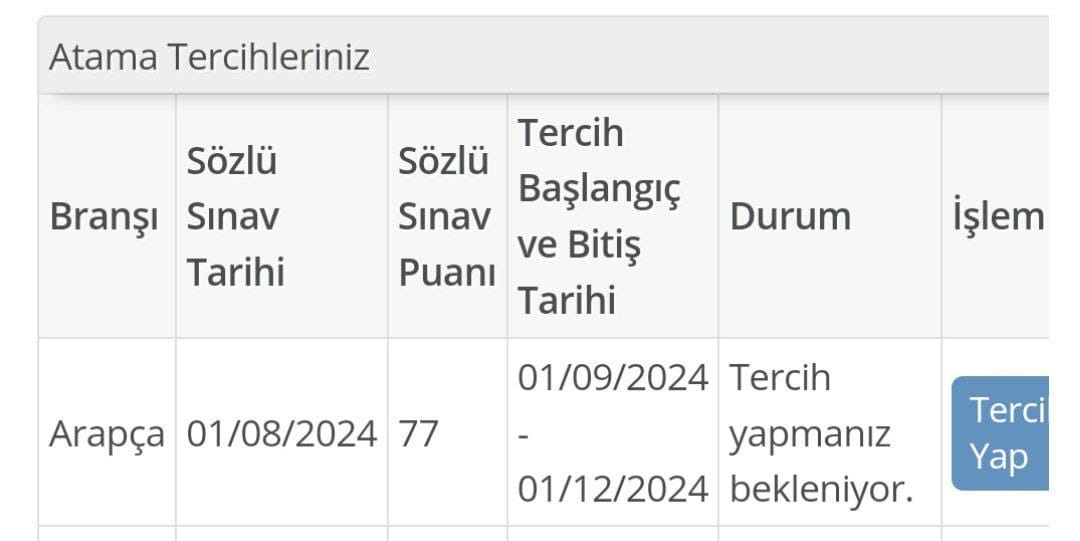Select the Arapça branch cell

click(x=108, y=434)
